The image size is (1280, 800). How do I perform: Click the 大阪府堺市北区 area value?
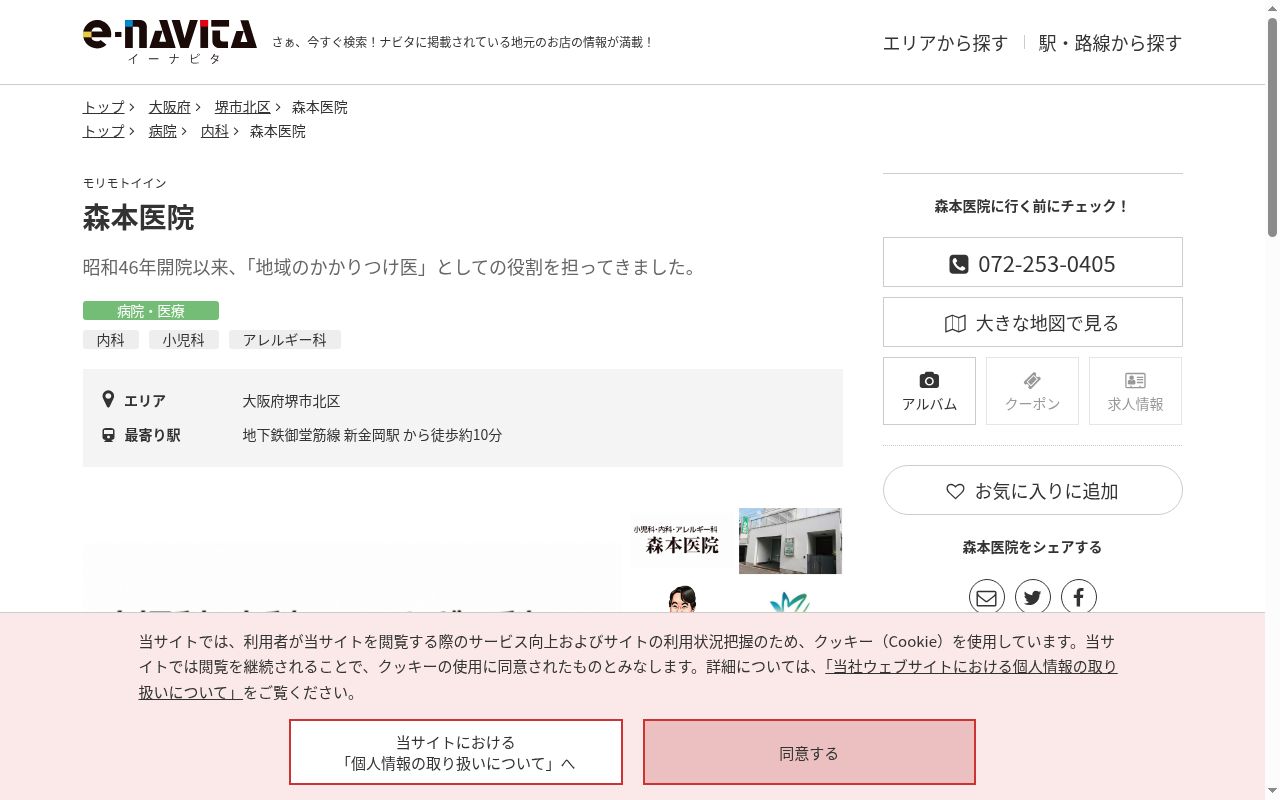(292, 400)
